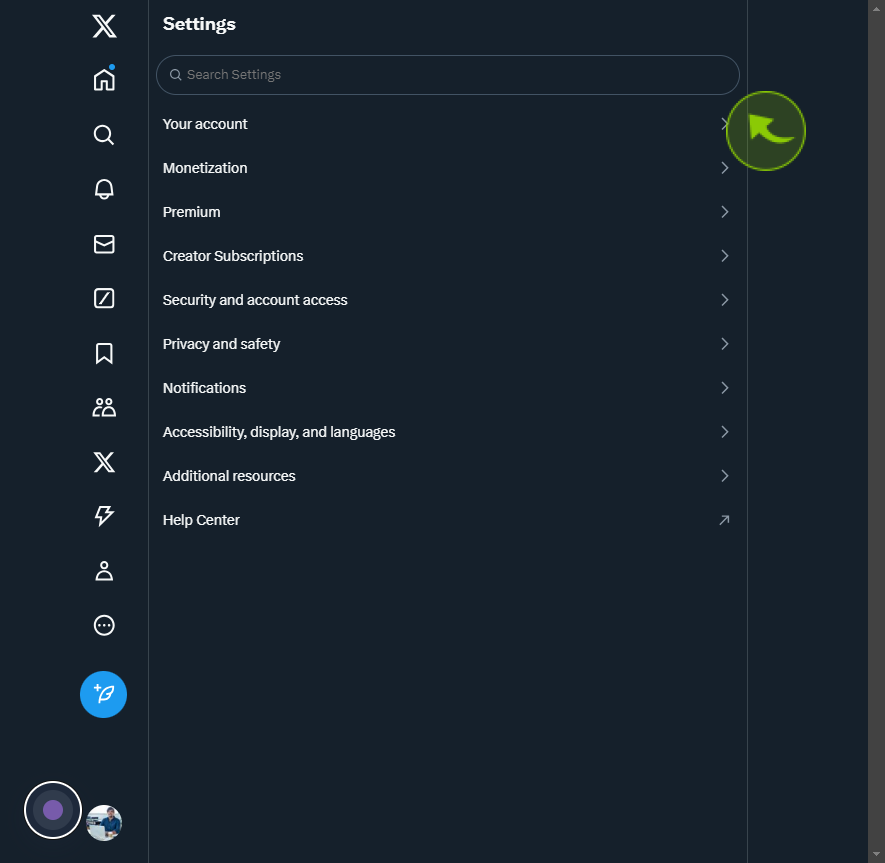Open the Messages envelope icon
This screenshot has height=863, width=885.
(104, 244)
